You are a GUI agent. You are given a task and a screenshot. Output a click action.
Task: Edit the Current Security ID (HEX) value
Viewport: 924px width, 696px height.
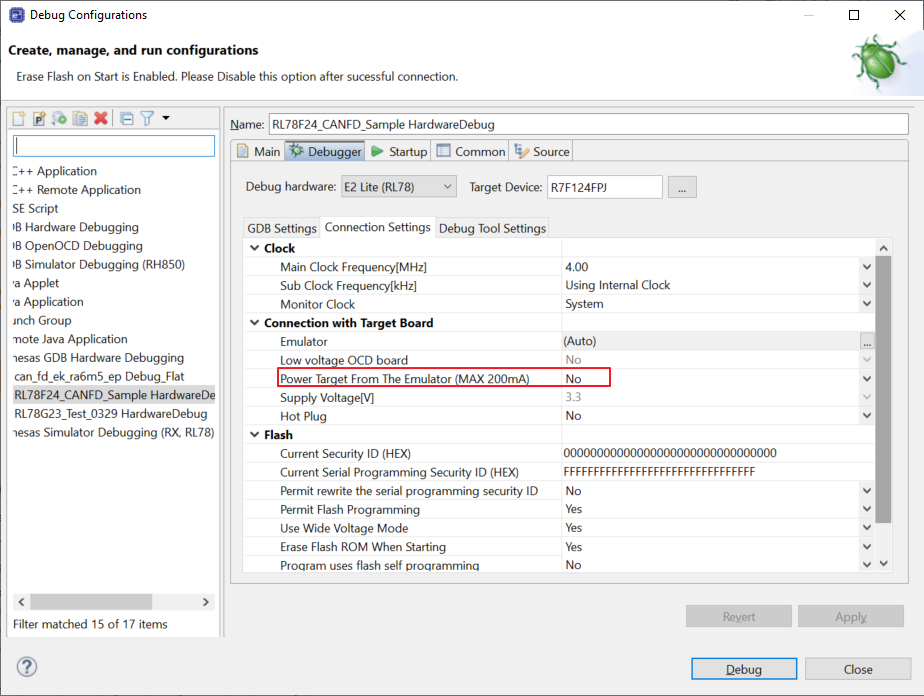coord(718,453)
